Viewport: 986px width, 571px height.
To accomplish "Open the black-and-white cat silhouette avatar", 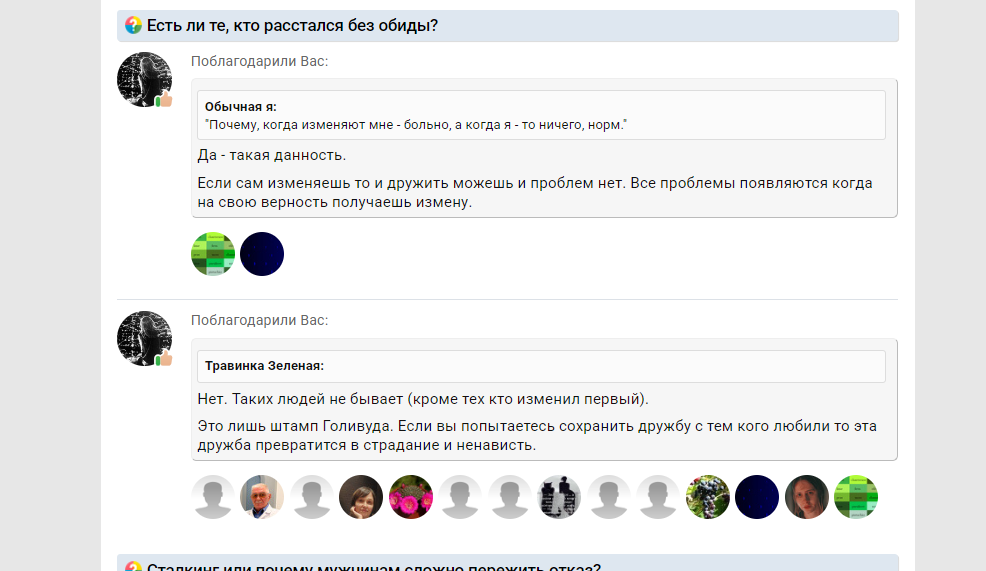I will coord(559,497).
